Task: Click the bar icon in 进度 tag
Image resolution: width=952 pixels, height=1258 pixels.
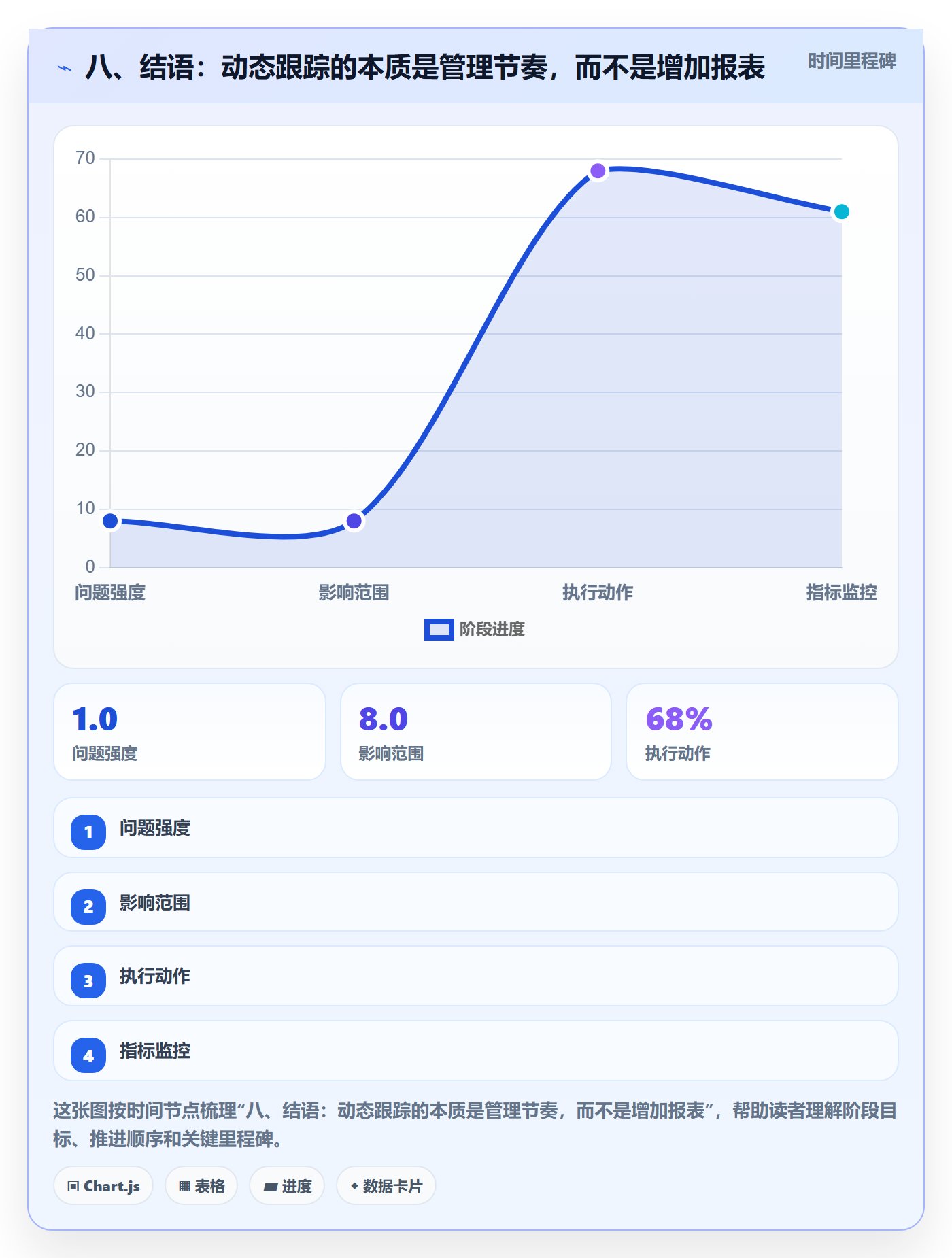Action: click(271, 1187)
